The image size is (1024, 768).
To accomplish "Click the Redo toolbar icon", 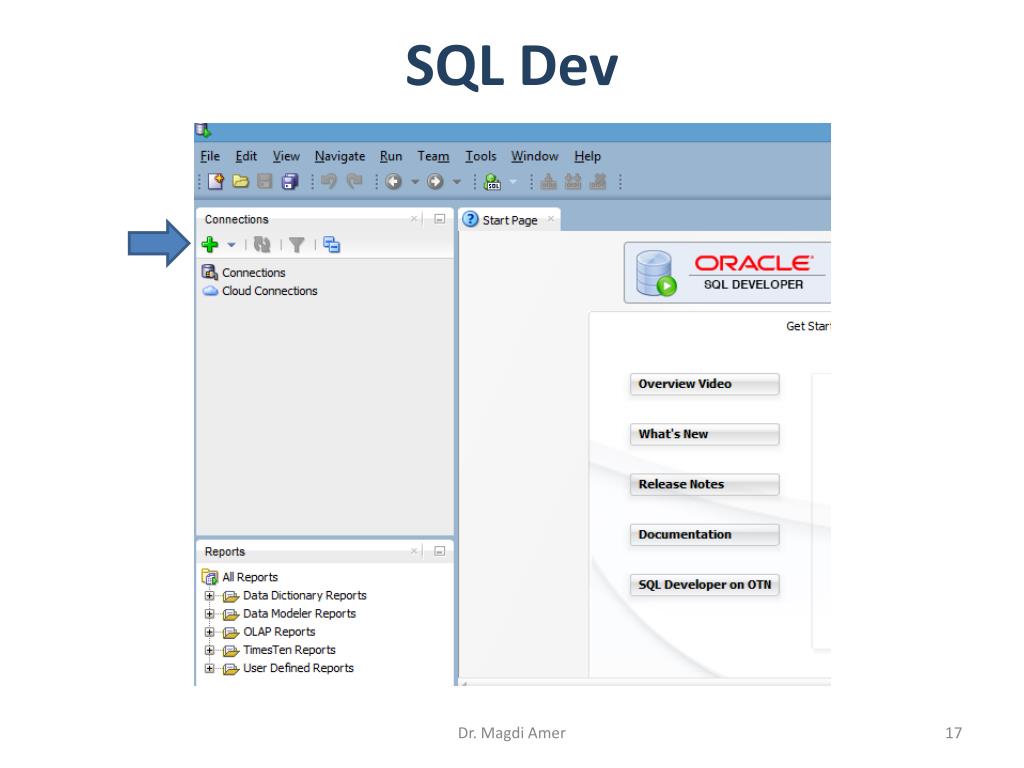I will 354,181.
